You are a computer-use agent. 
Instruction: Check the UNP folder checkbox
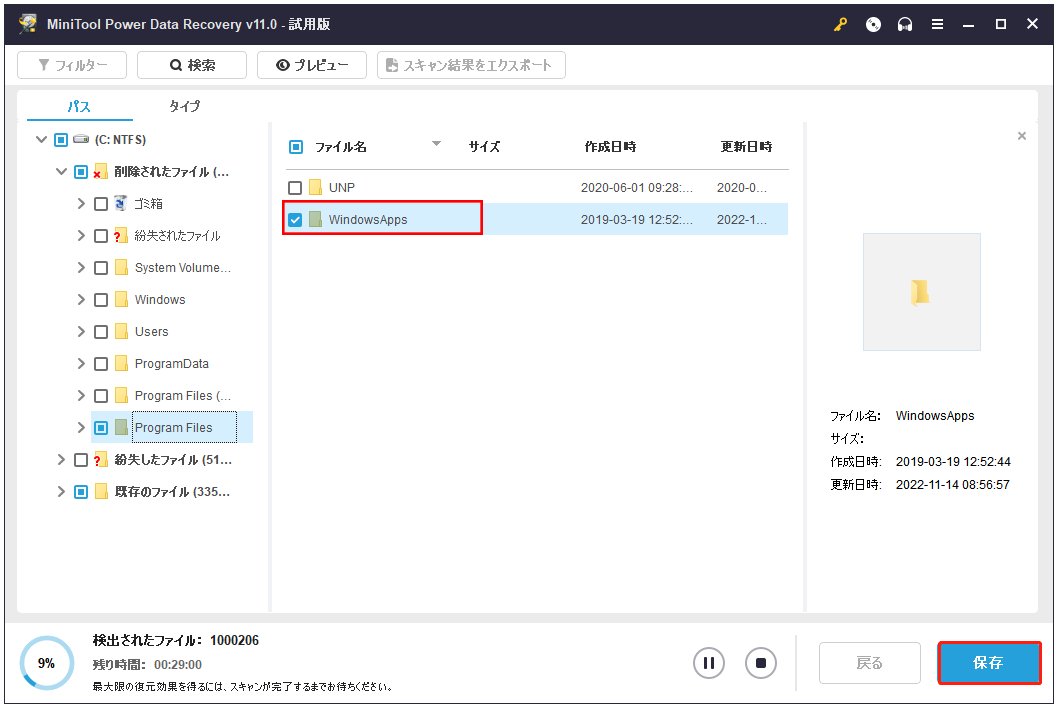[295, 188]
